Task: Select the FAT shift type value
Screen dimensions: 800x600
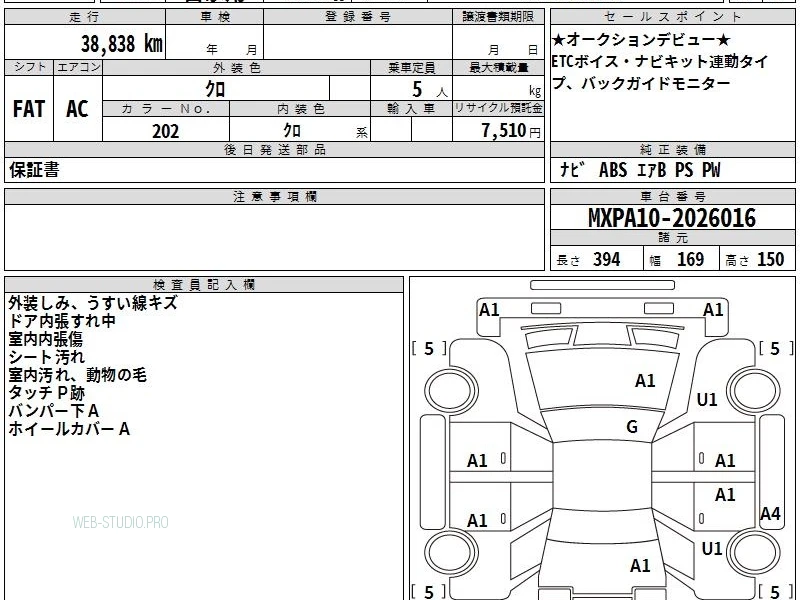Action: point(29,109)
